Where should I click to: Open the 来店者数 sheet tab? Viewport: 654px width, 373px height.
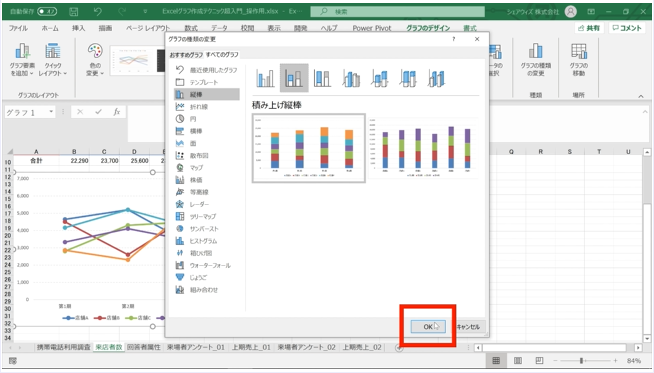click(x=109, y=347)
